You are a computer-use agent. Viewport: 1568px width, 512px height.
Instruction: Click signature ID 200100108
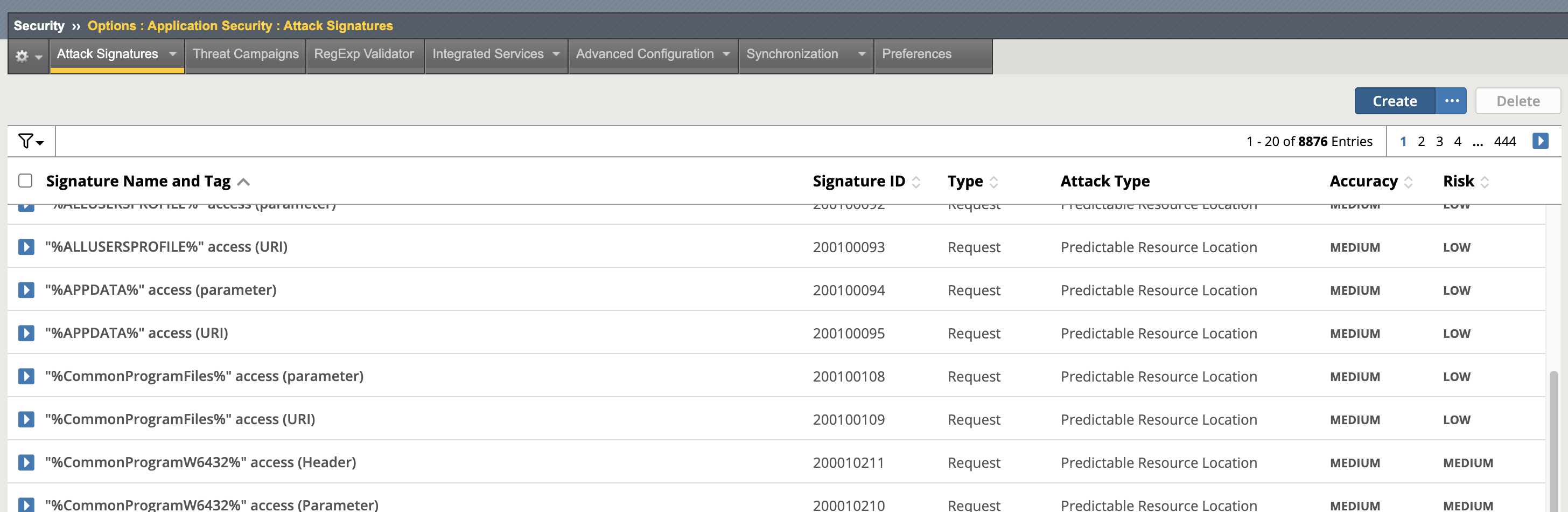coord(849,377)
